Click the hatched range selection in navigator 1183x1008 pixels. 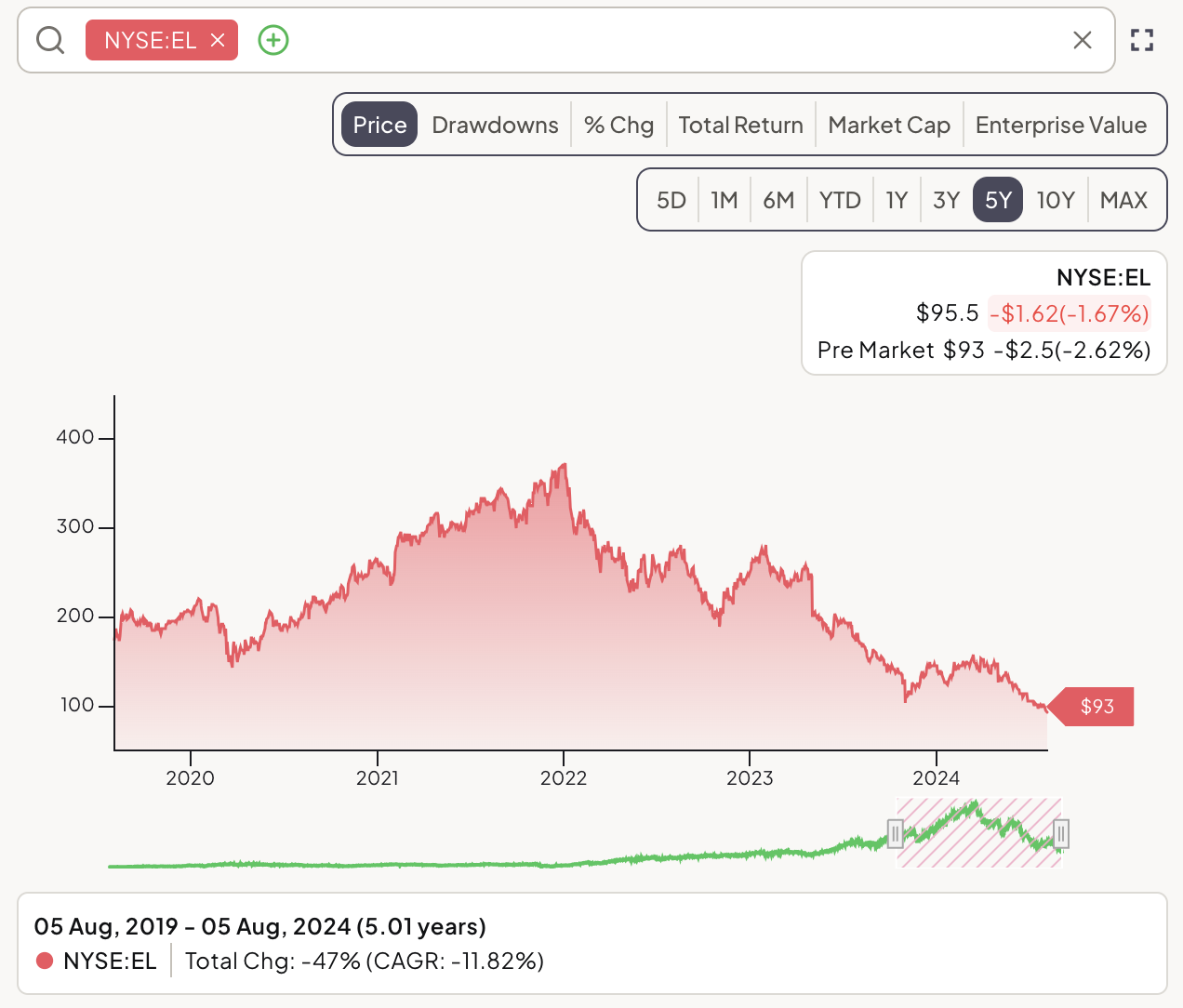(978, 833)
